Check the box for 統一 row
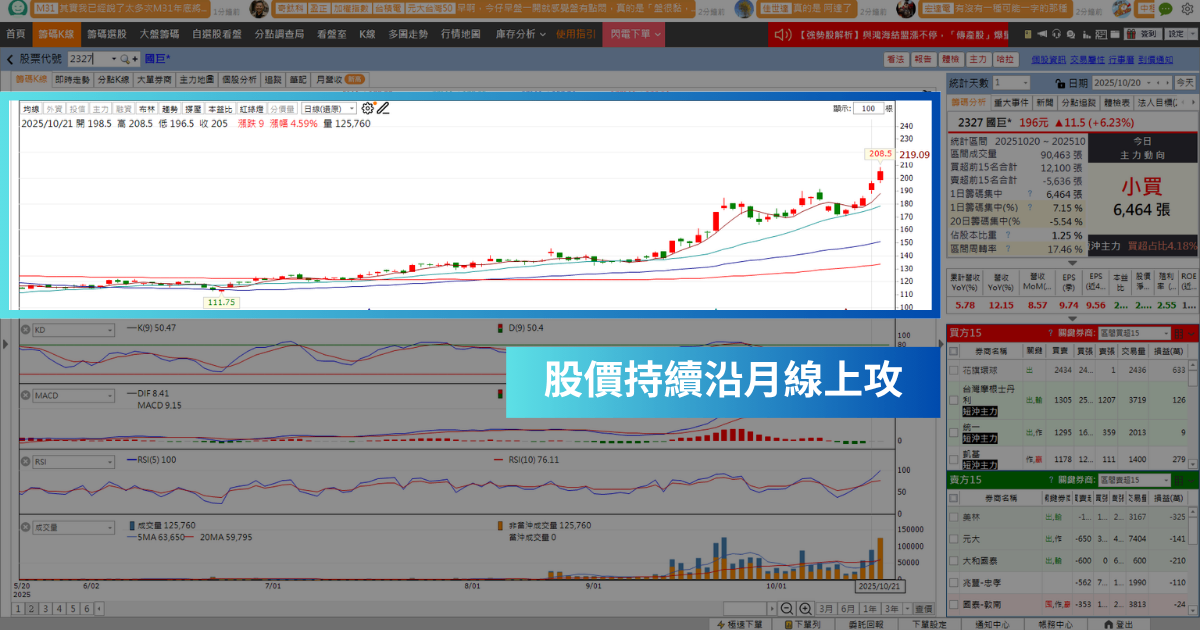The height and width of the screenshot is (630, 1200). pos(954,432)
